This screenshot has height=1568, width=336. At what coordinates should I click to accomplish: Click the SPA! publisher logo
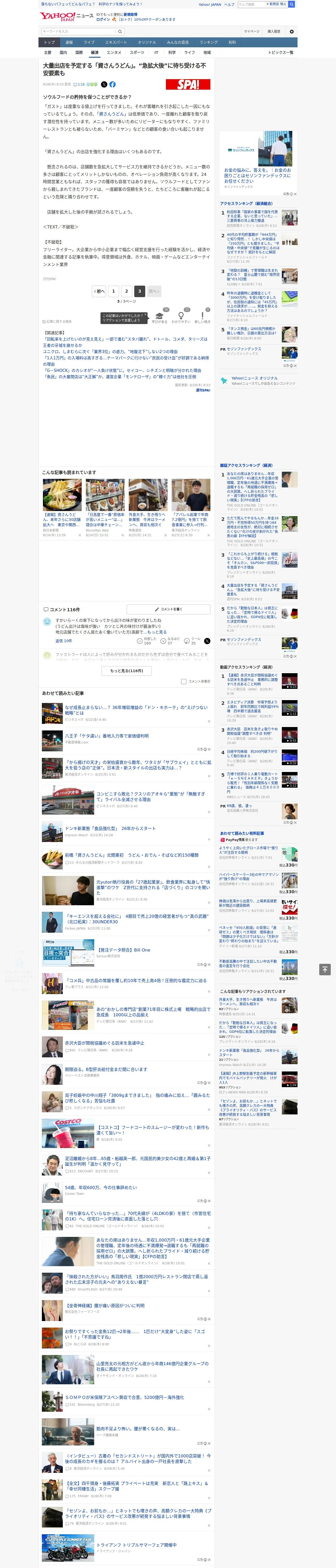click(x=188, y=85)
